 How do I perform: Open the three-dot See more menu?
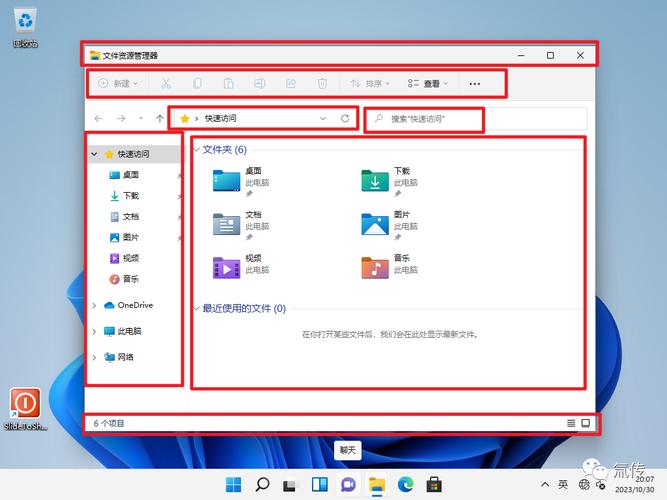(475, 84)
